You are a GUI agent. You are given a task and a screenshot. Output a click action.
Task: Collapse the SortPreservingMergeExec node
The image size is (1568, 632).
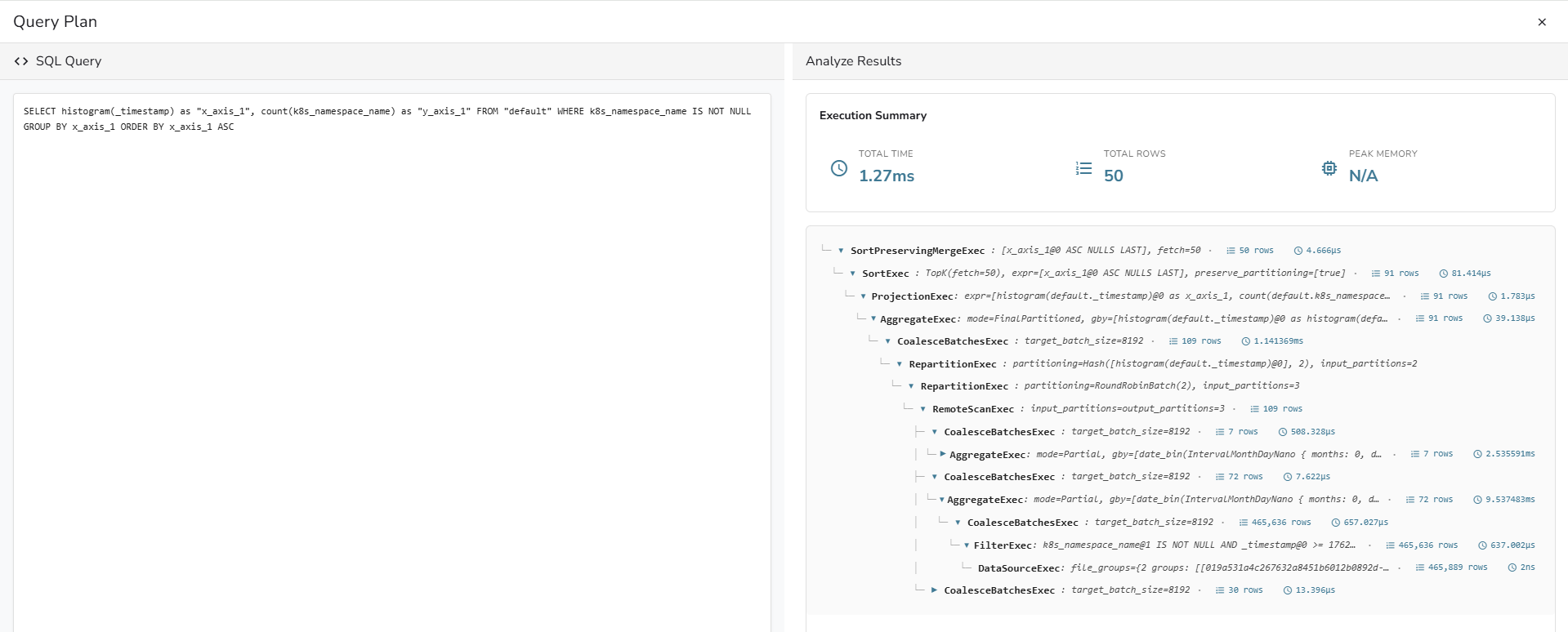click(x=841, y=251)
